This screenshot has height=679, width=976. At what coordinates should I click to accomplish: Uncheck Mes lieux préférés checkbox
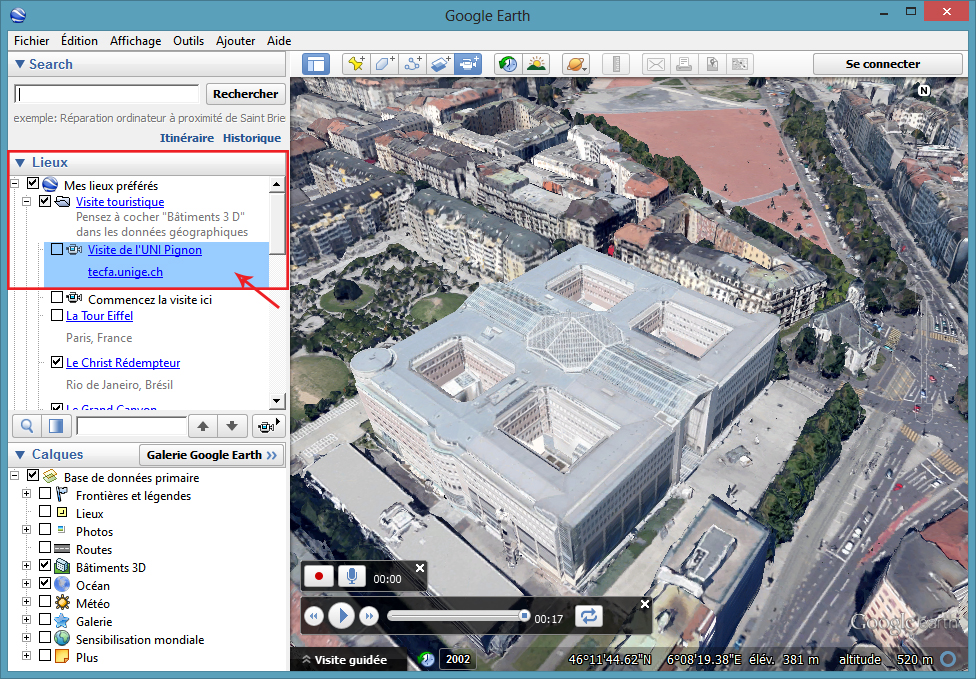[33, 184]
